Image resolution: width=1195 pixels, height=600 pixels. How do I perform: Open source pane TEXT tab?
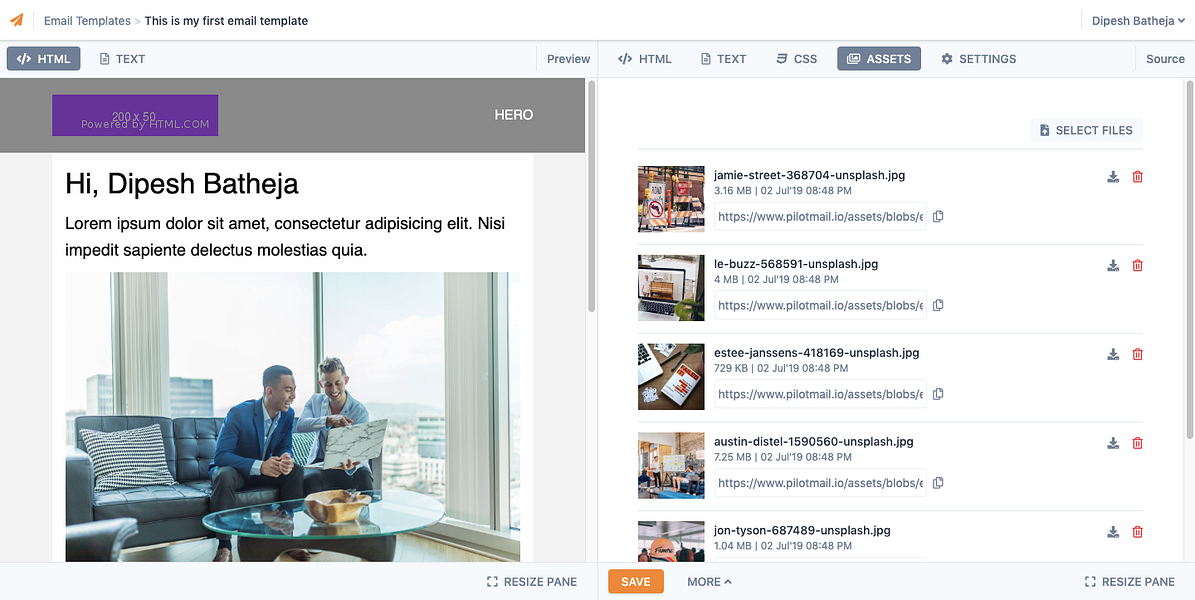[723, 59]
